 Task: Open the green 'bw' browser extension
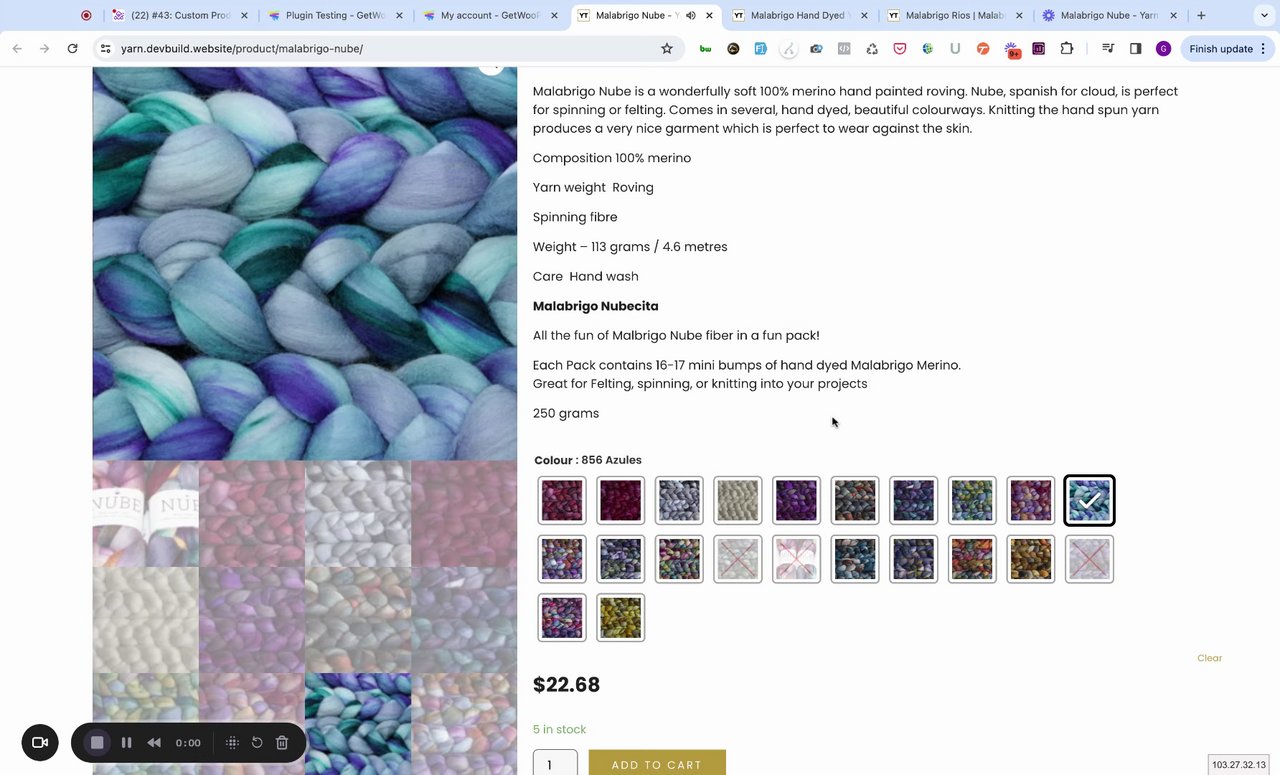tap(705, 48)
